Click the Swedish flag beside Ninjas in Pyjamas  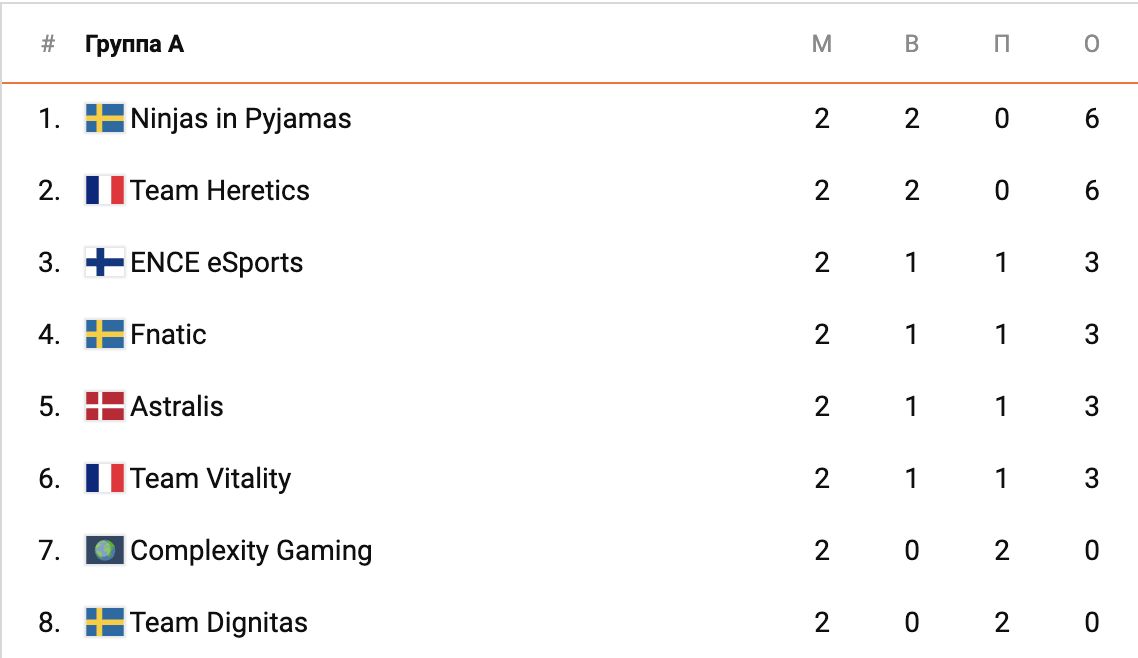click(105, 119)
